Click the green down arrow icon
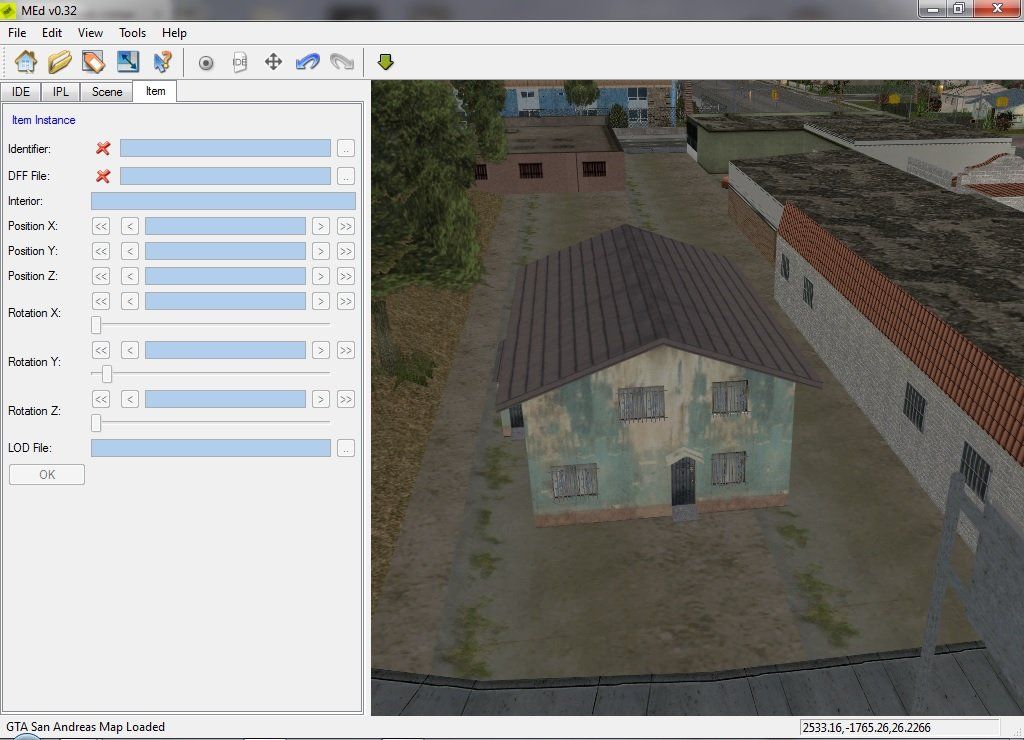This screenshot has width=1024, height=740. tap(385, 62)
